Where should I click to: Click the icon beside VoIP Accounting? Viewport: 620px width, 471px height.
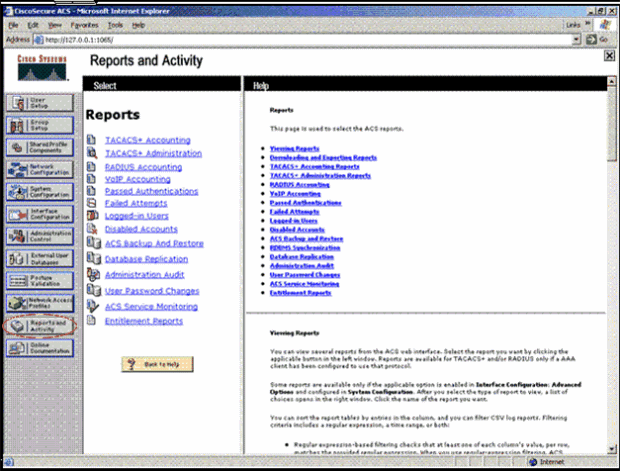pyautogui.click(x=91, y=179)
